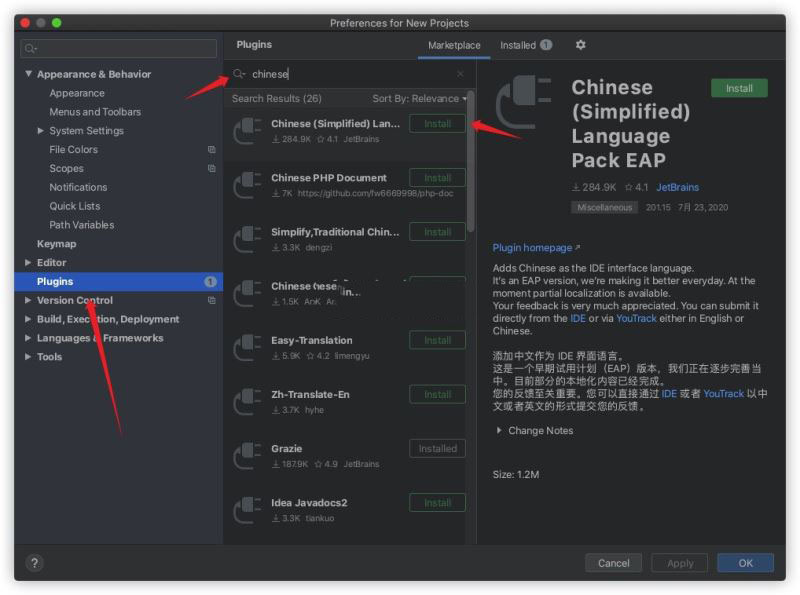Screen dimensions: 800x595
Task: Focus the plugin search field containing 'chinese'
Action: 349,74
